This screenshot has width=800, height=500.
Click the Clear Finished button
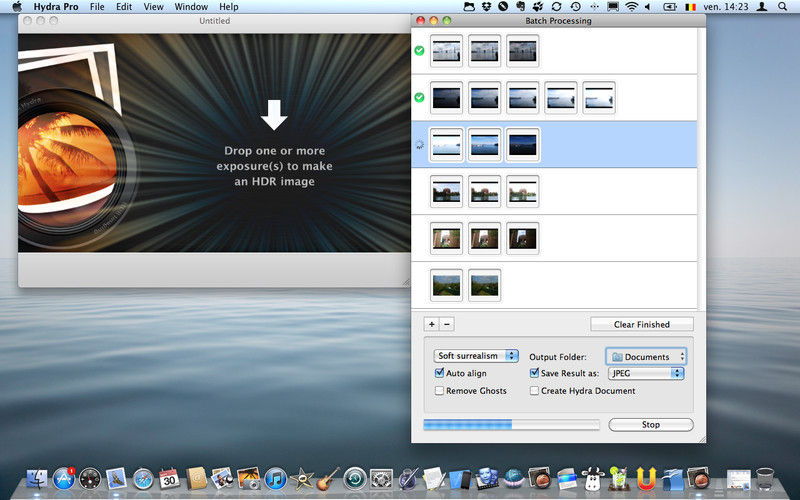(x=642, y=324)
